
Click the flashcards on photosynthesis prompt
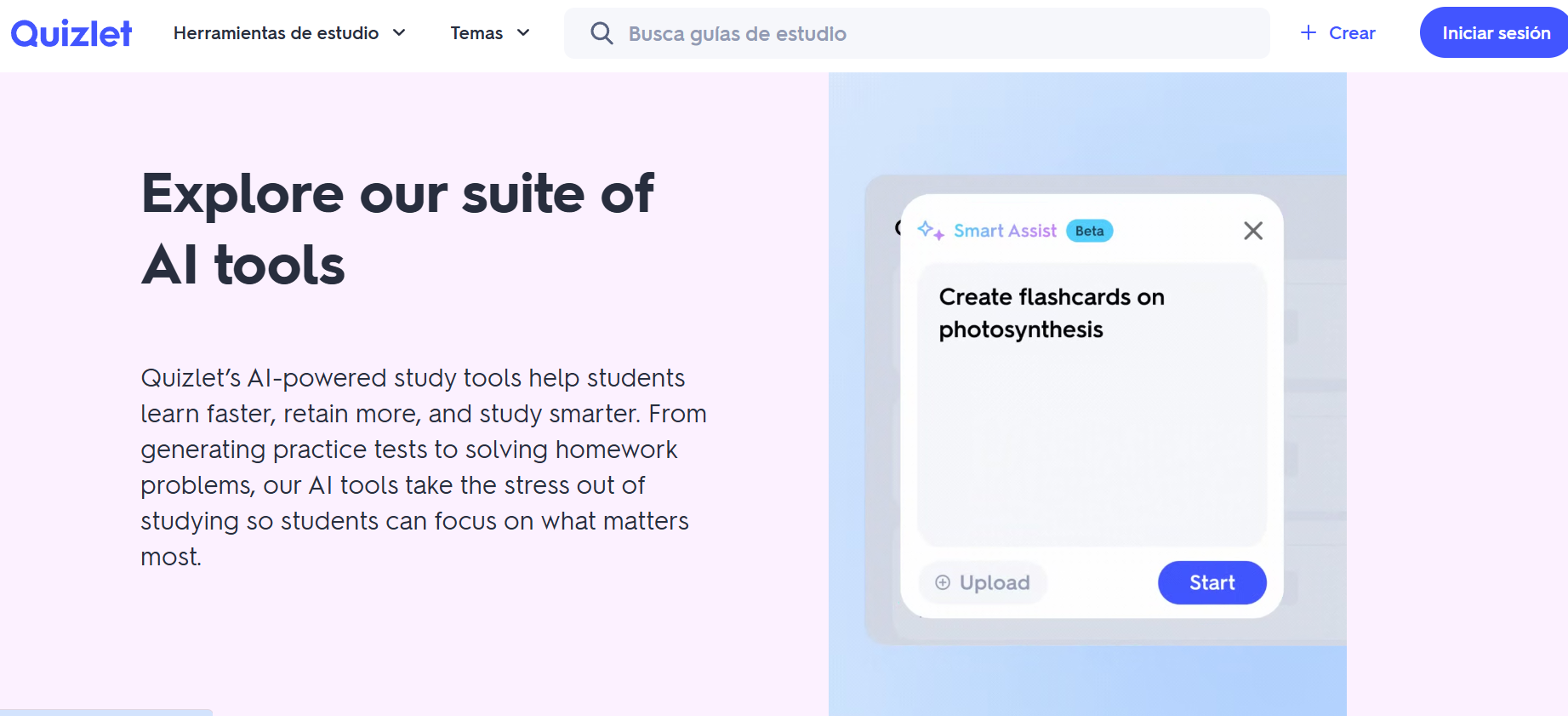pyautogui.click(x=1052, y=312)
